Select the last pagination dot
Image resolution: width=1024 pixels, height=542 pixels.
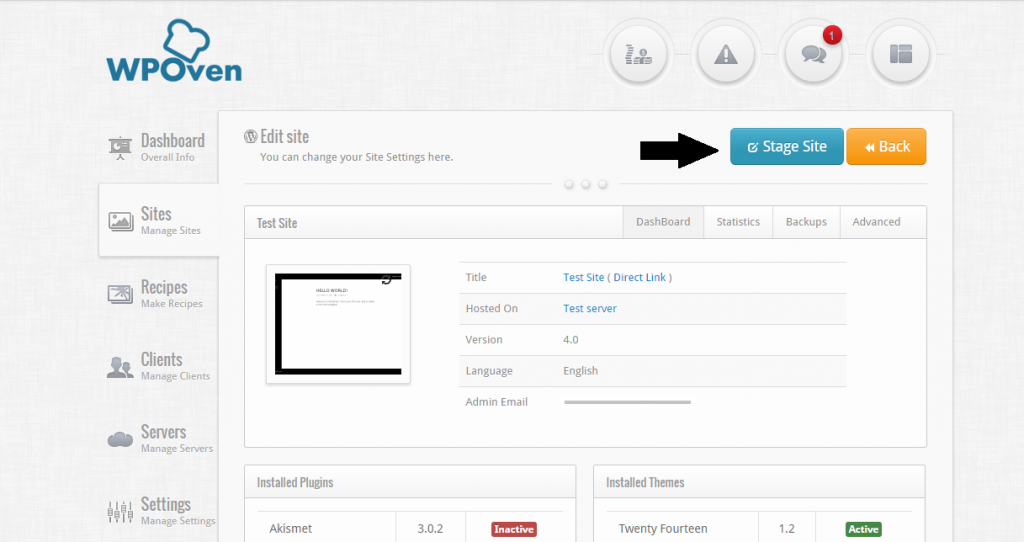[603, 185]
